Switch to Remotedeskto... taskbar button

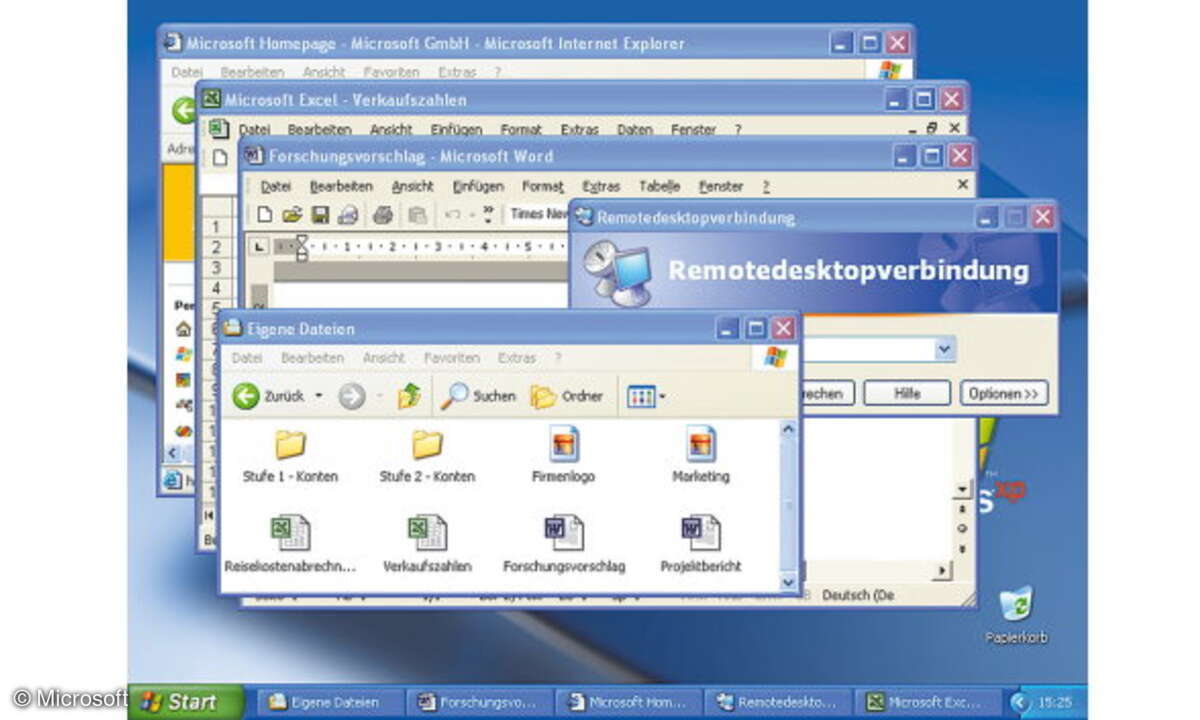click(778, 702)
